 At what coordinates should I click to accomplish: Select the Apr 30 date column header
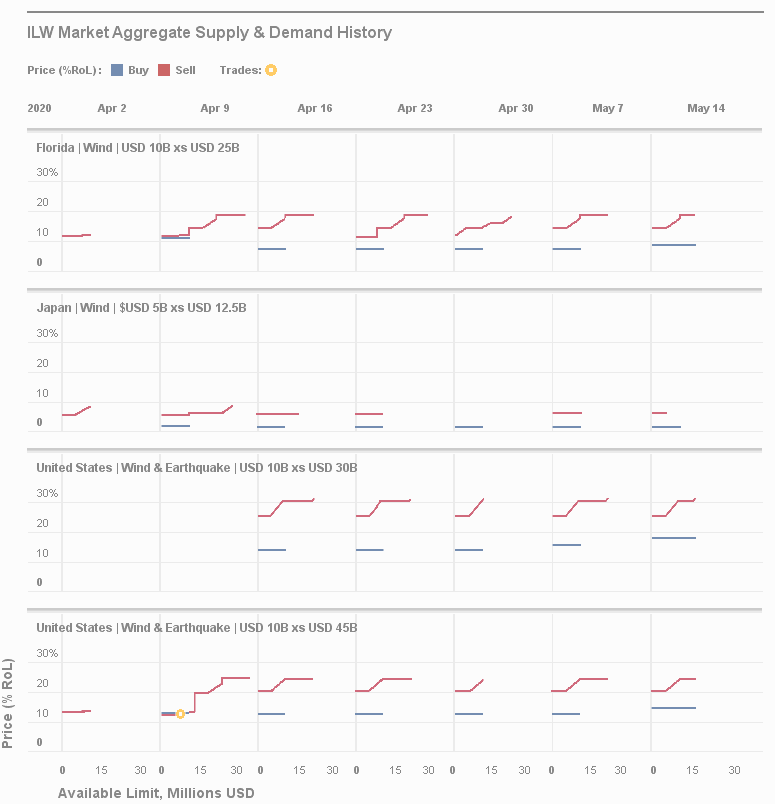pyautogui.click(x=516, y=108)
